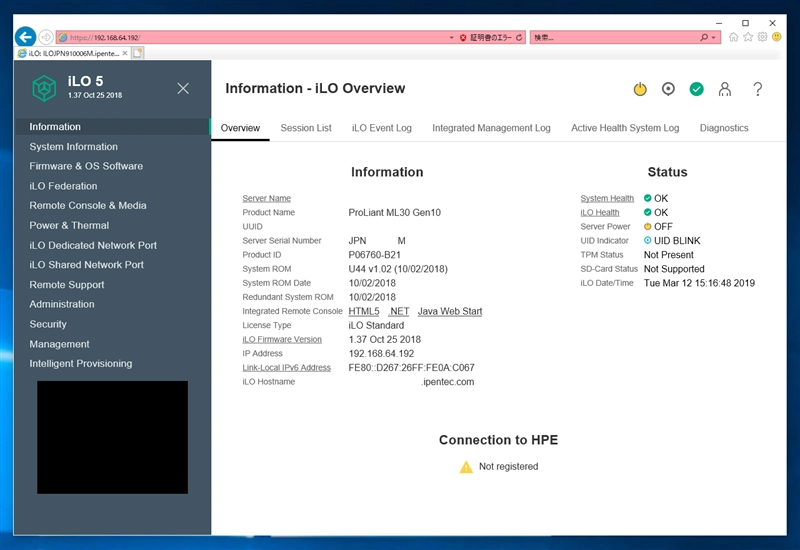800x550 pixels.
Task: Switch to the Overview tab
Action: coord(240,128)
